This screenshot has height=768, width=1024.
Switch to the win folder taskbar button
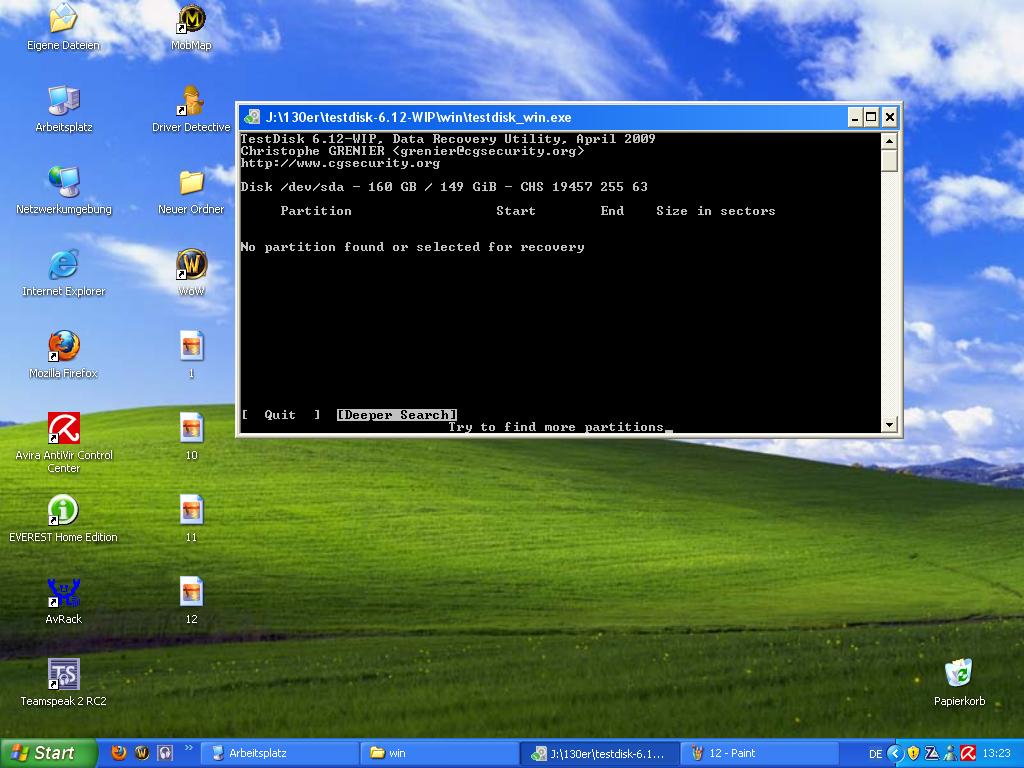[x=439, y=754]
